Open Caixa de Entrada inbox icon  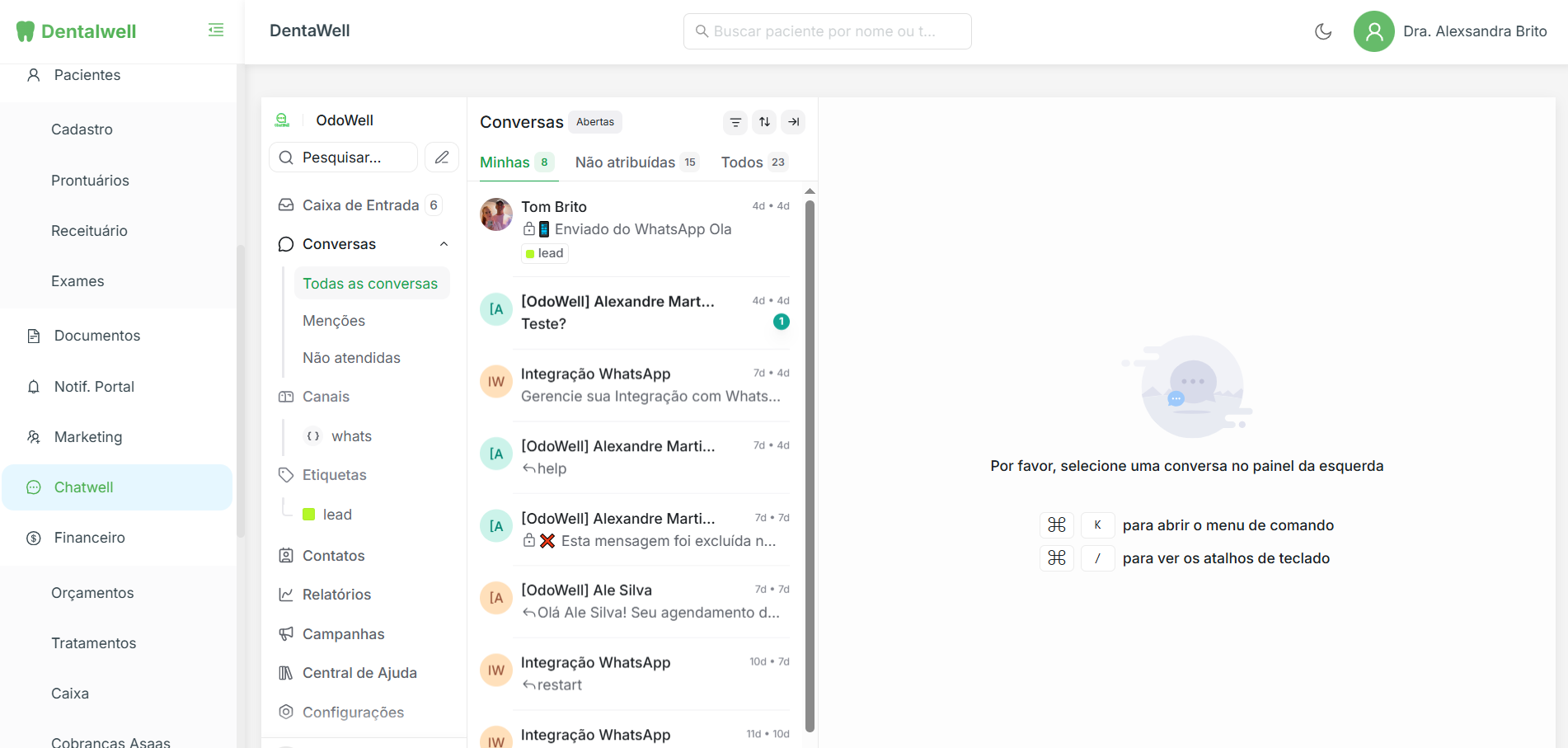tap(286, 205)
